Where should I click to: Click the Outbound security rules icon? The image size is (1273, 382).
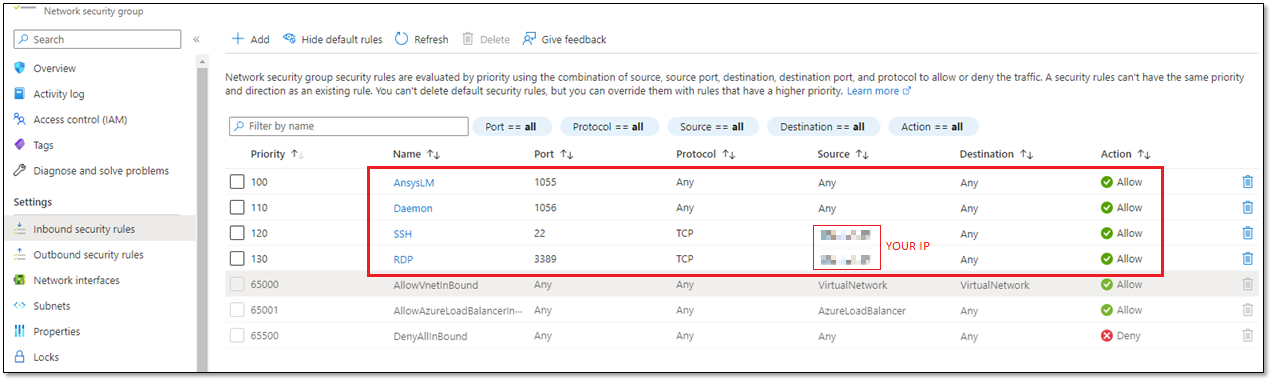[19, 255]
